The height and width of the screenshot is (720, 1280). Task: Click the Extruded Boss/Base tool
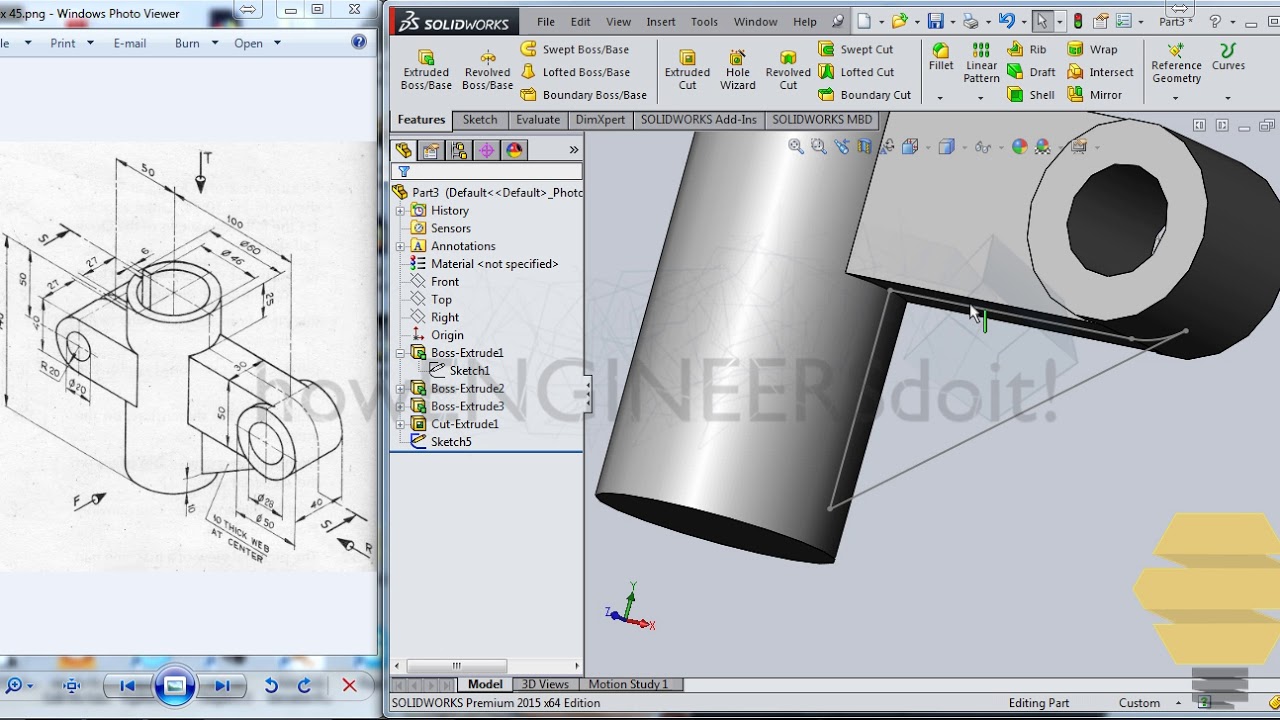426,70
